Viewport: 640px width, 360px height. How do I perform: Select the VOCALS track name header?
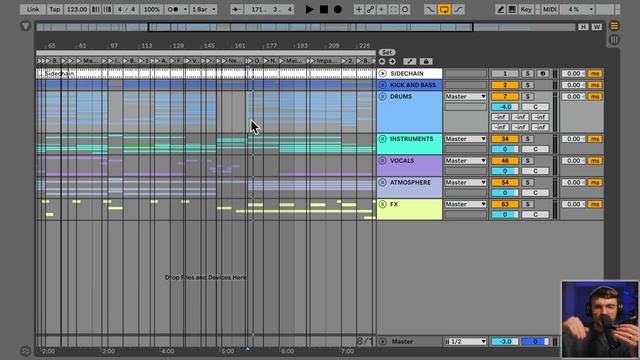coord(409,166)
